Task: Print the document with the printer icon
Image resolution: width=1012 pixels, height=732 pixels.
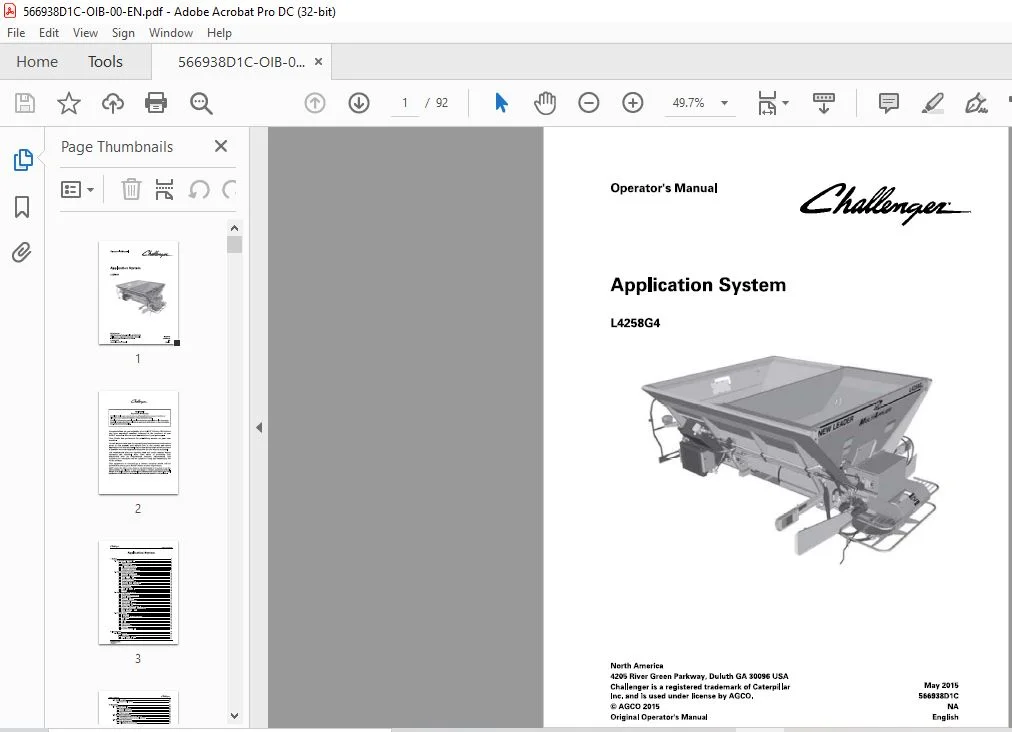Action: [x=156, y=103]
